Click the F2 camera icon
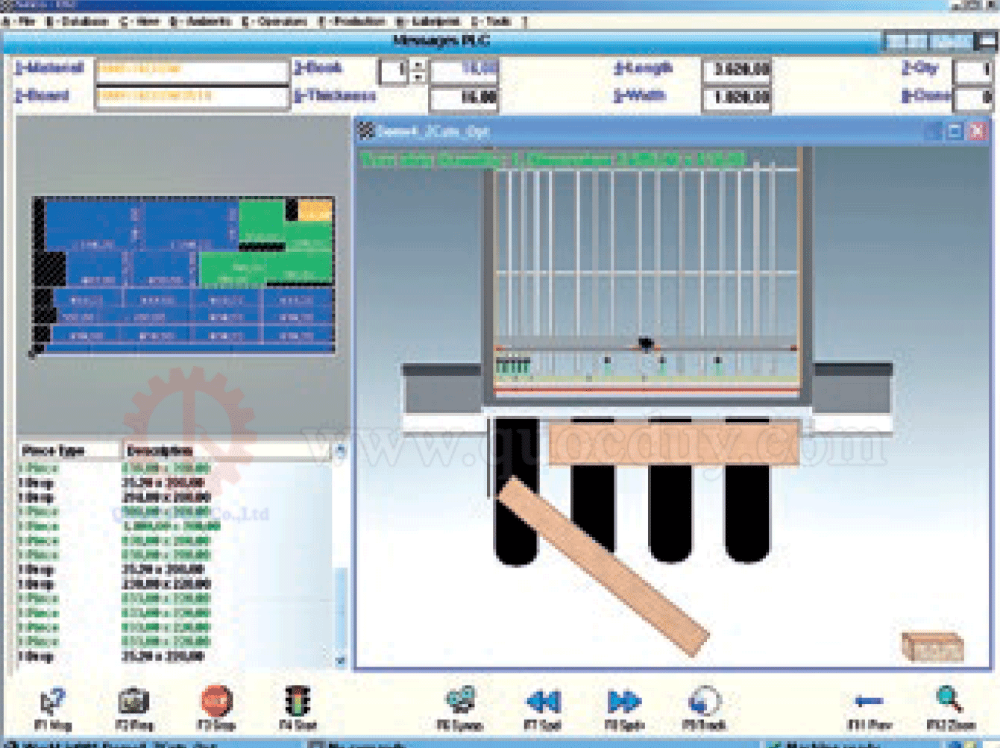Image resolution: width=1000 pixels, height=748 pixels. click(133, 700)
